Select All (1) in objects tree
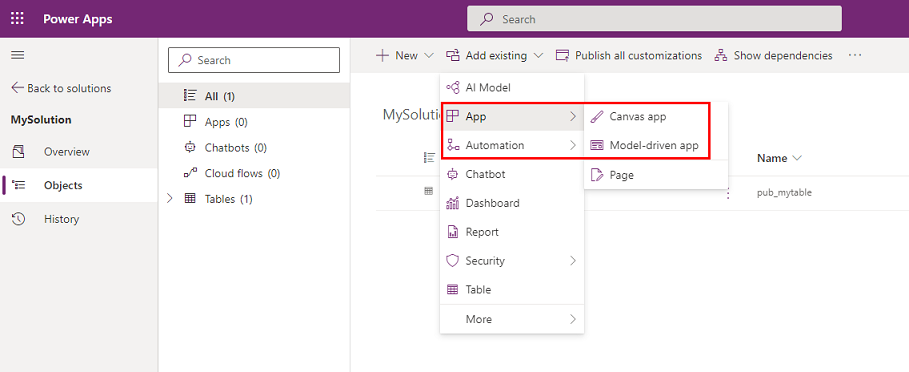 click(x=254, y=96)
